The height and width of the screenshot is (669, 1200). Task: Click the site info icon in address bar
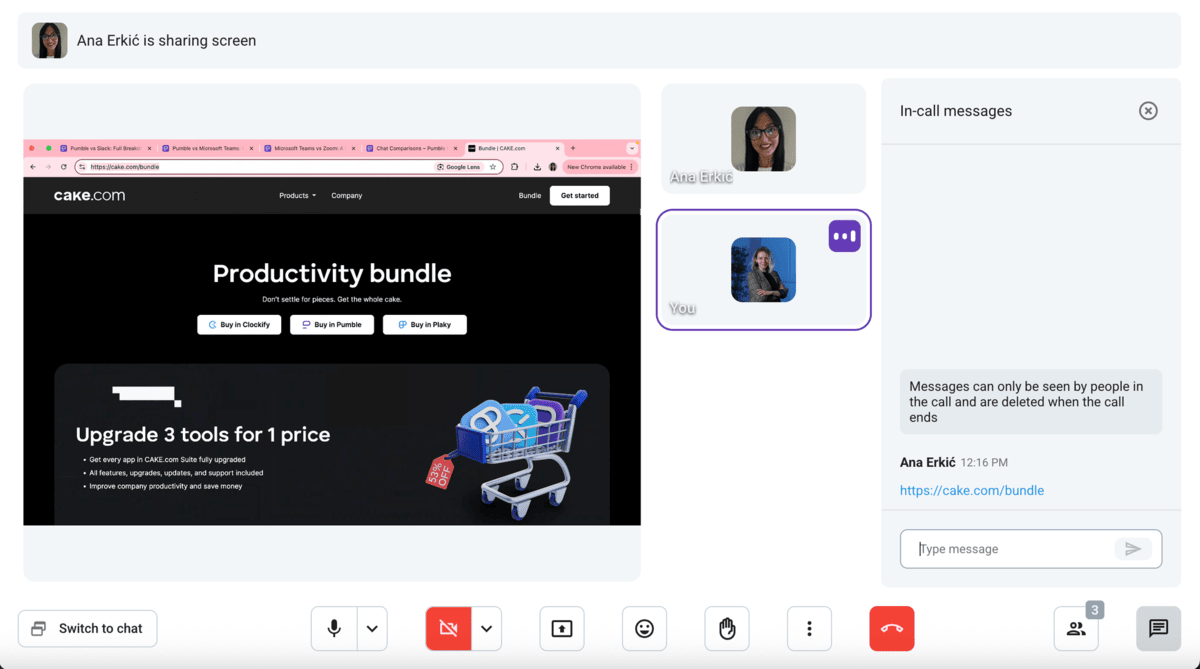coord(82,167)
